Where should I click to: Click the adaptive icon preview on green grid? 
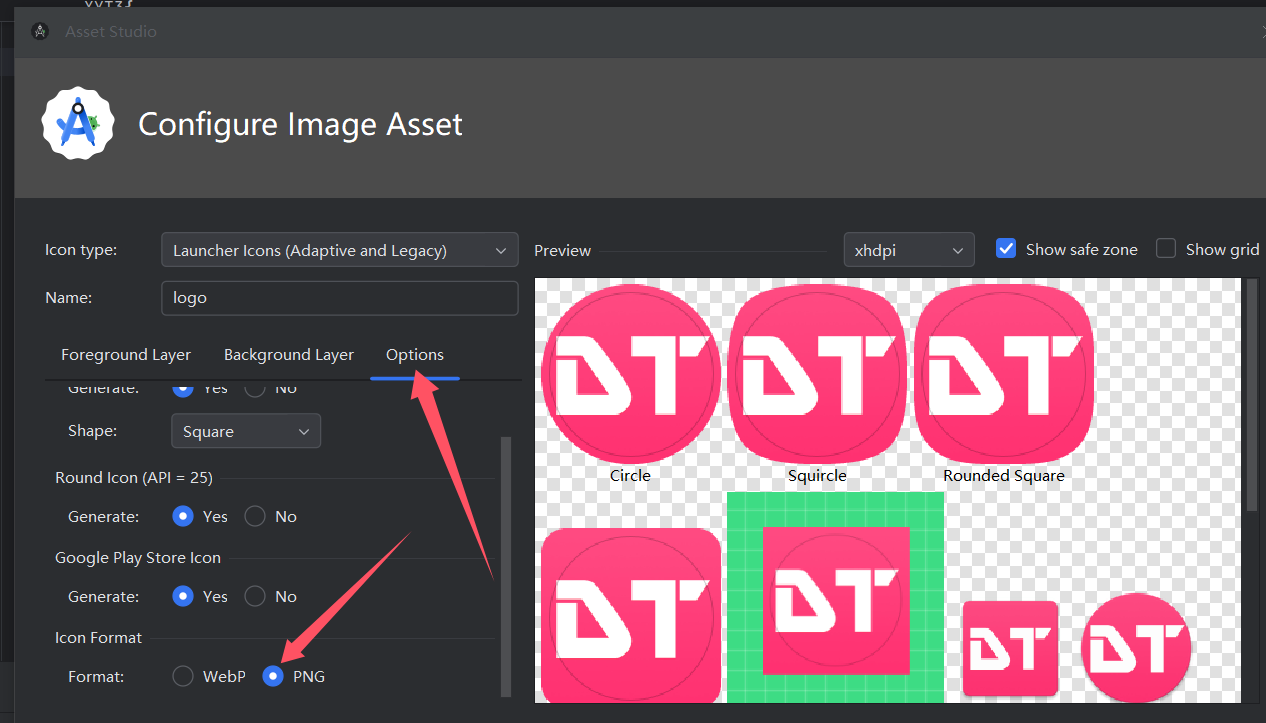click(836, 600)
